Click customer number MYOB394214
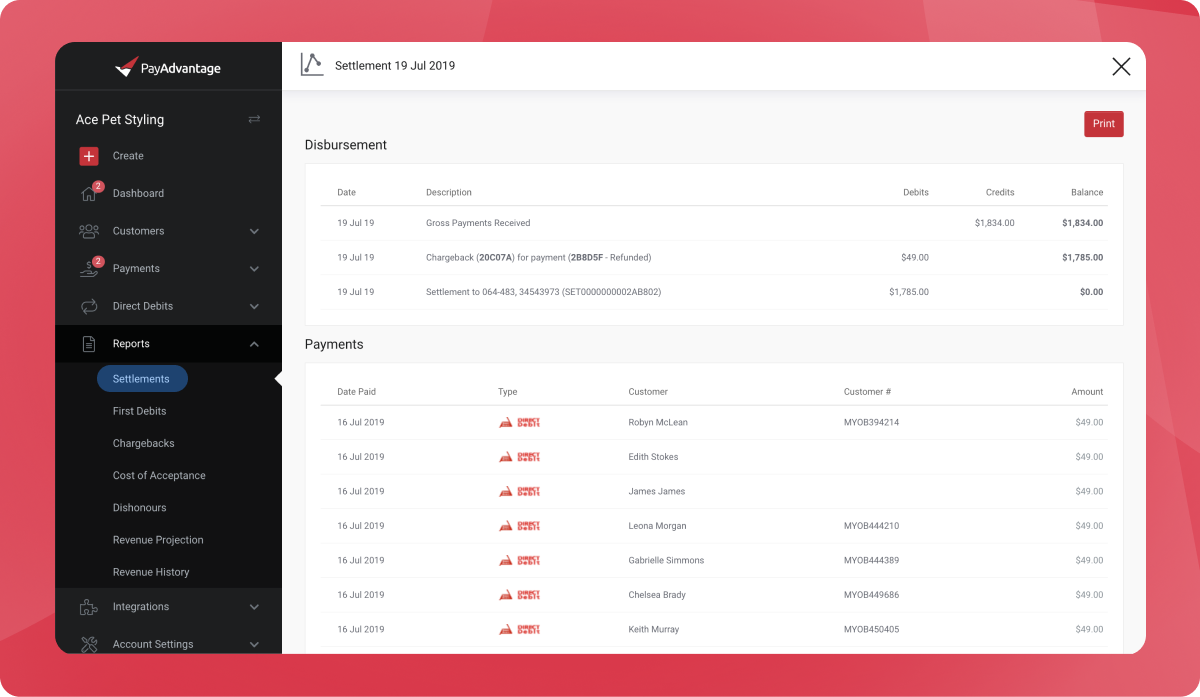The image size is (1200, 697). tap(871, 422)
